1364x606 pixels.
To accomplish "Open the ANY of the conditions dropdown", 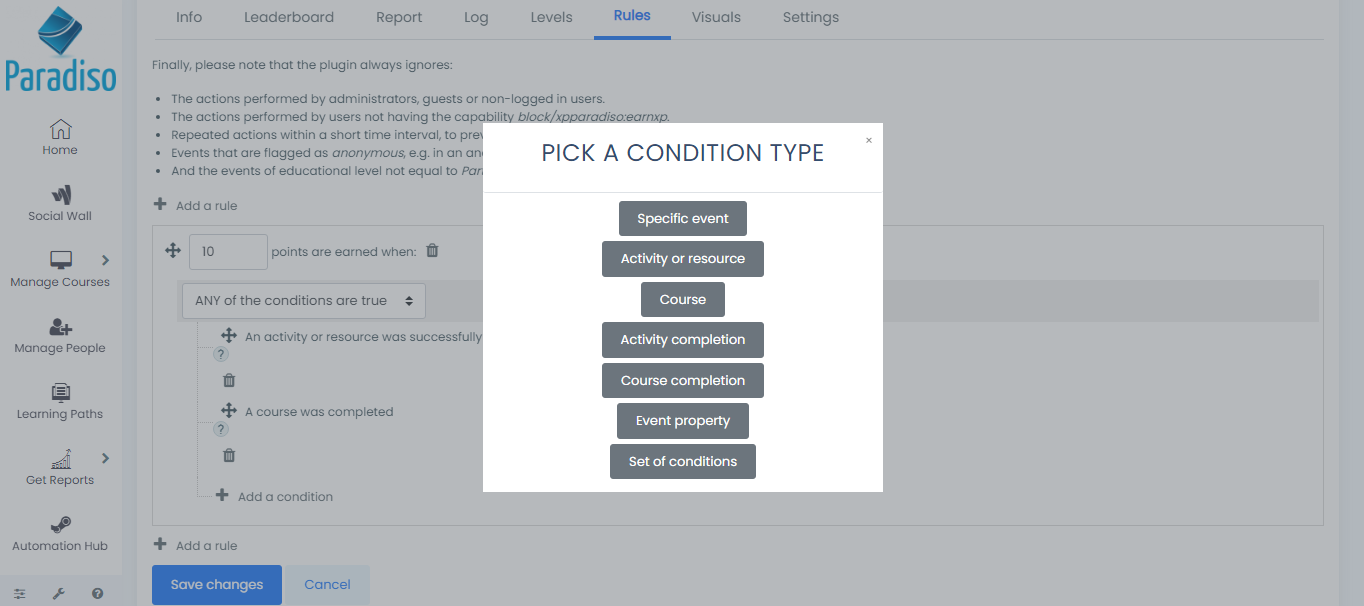I will click(x=304, y=300).
